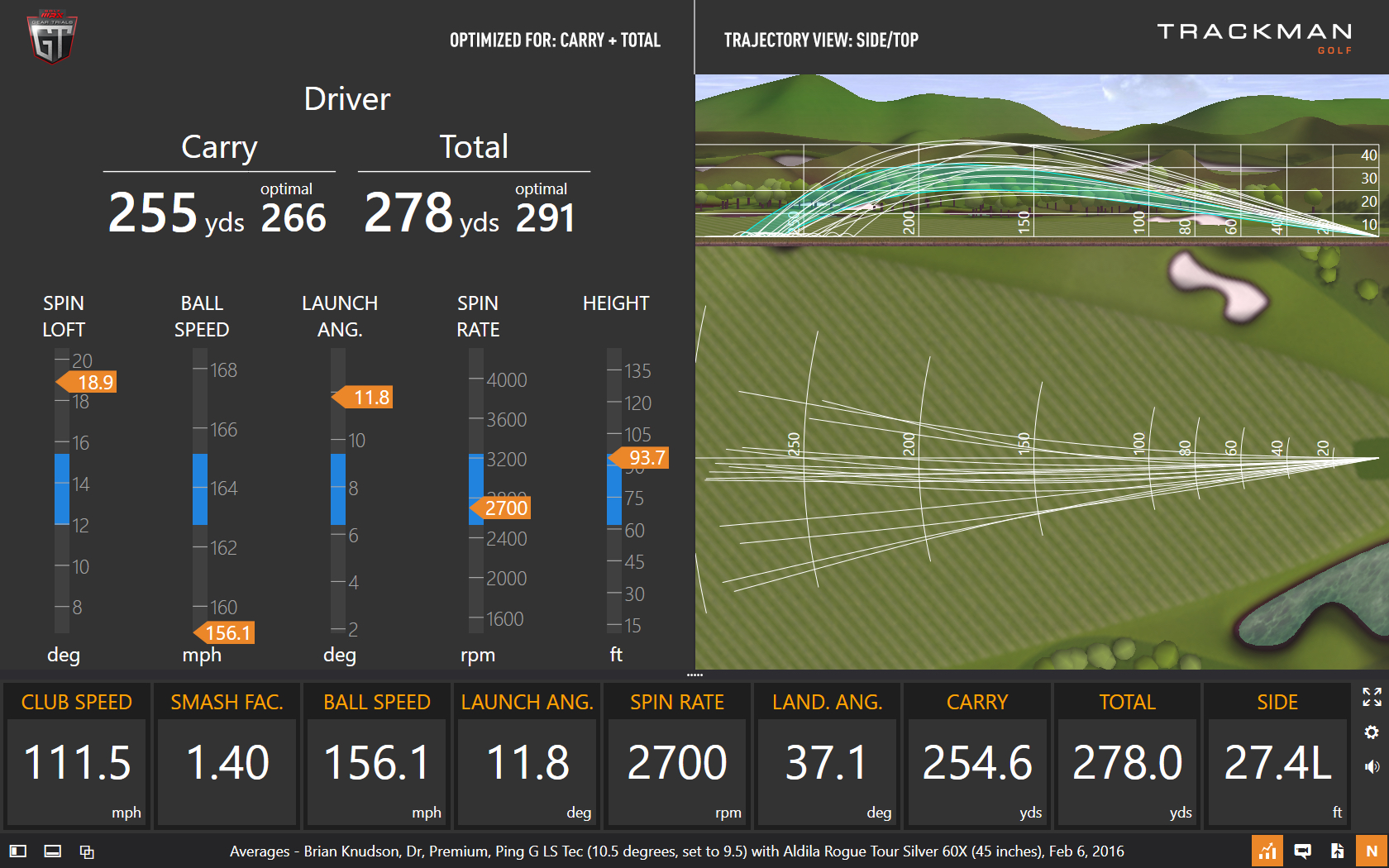Viewport: 1389px width, 868px height.
Task: Select the CLUB SPEED data tile
Action: coord(77,755)
